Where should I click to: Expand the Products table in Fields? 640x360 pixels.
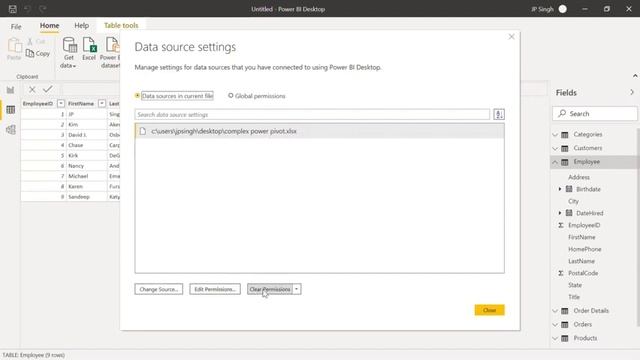pyautogui.click(x=555, y=338)
